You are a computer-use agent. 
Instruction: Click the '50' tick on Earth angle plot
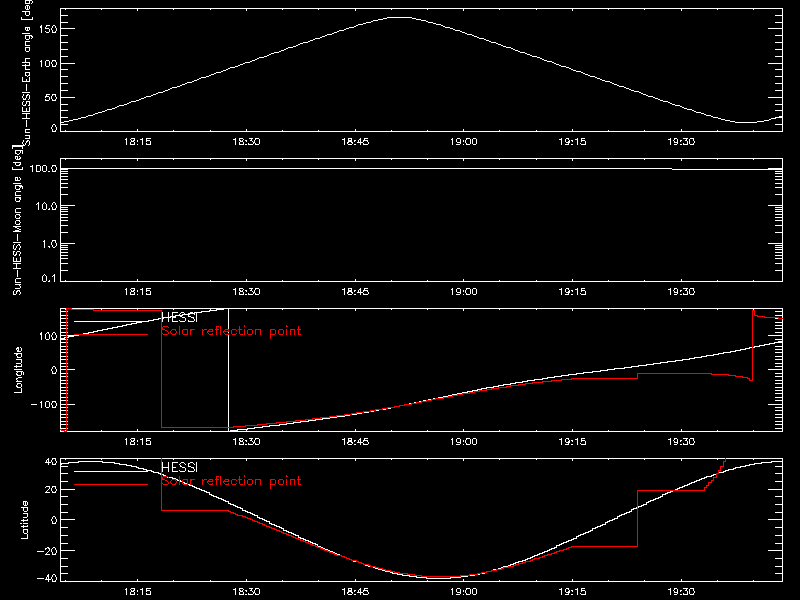click(x=51, y=97)
